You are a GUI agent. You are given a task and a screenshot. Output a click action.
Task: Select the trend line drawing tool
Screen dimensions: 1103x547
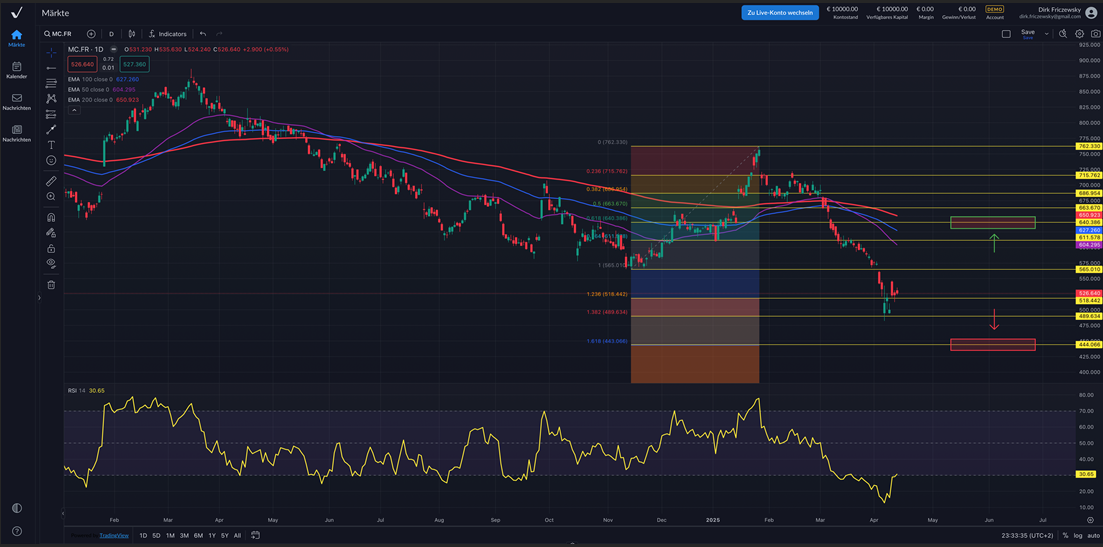click(x=51, y=68)
